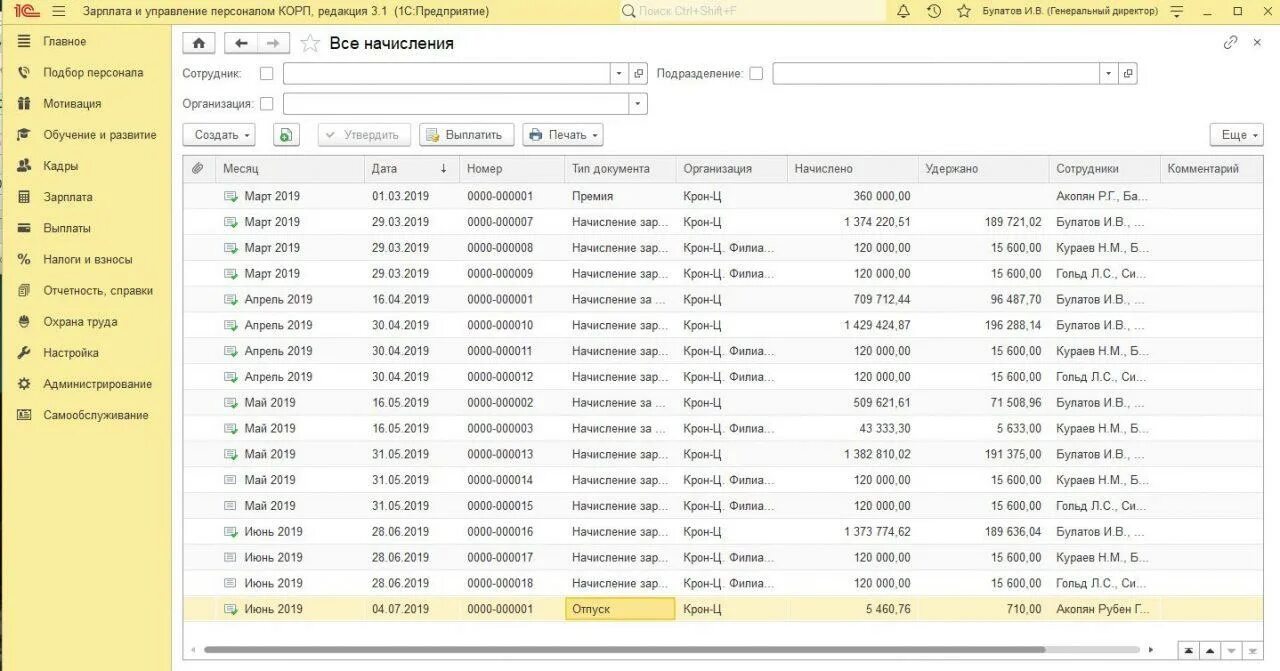
Task: Sort by the Начислено column header
Action: pos(853,169)
